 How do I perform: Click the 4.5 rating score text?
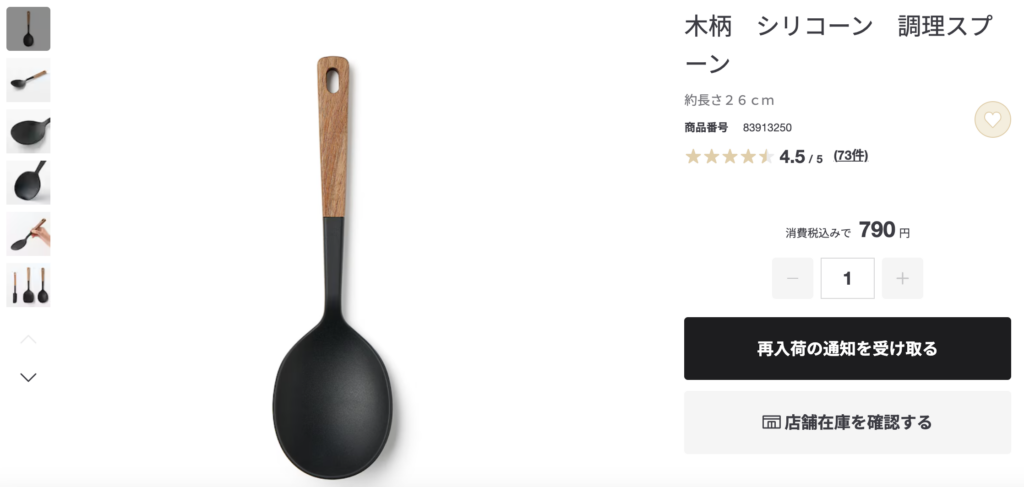point(792,157)
